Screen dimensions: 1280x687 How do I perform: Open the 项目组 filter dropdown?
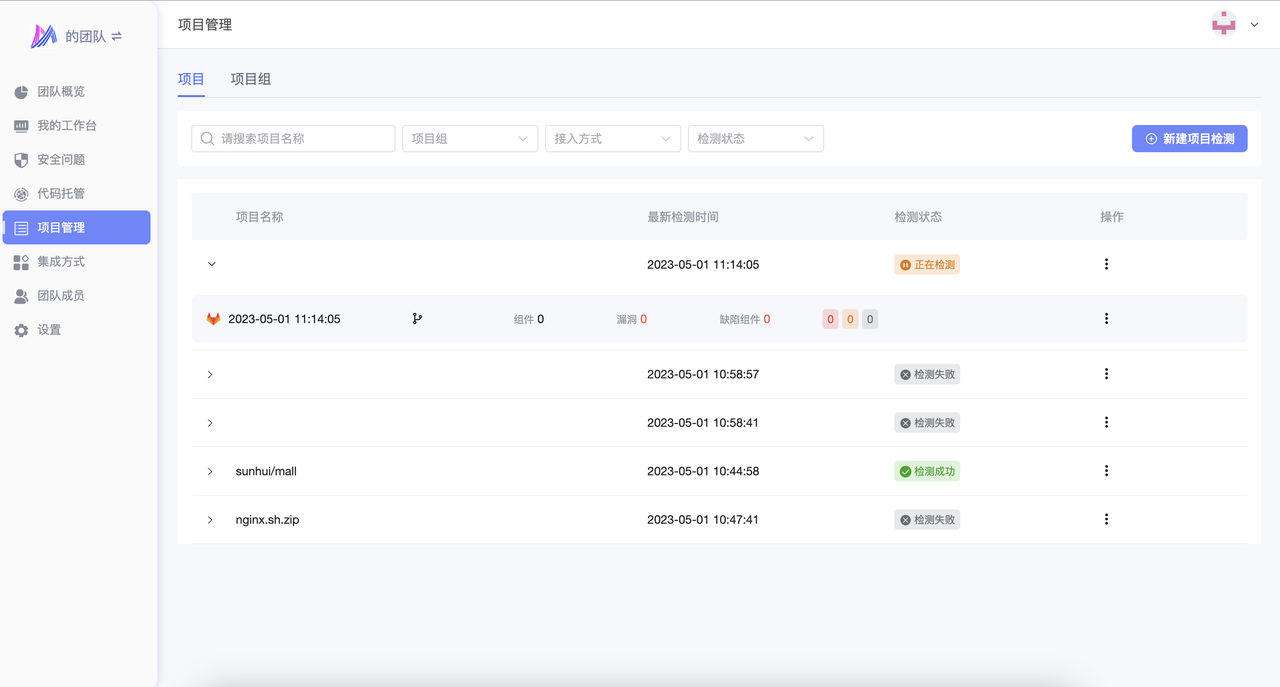pos(470,139)
